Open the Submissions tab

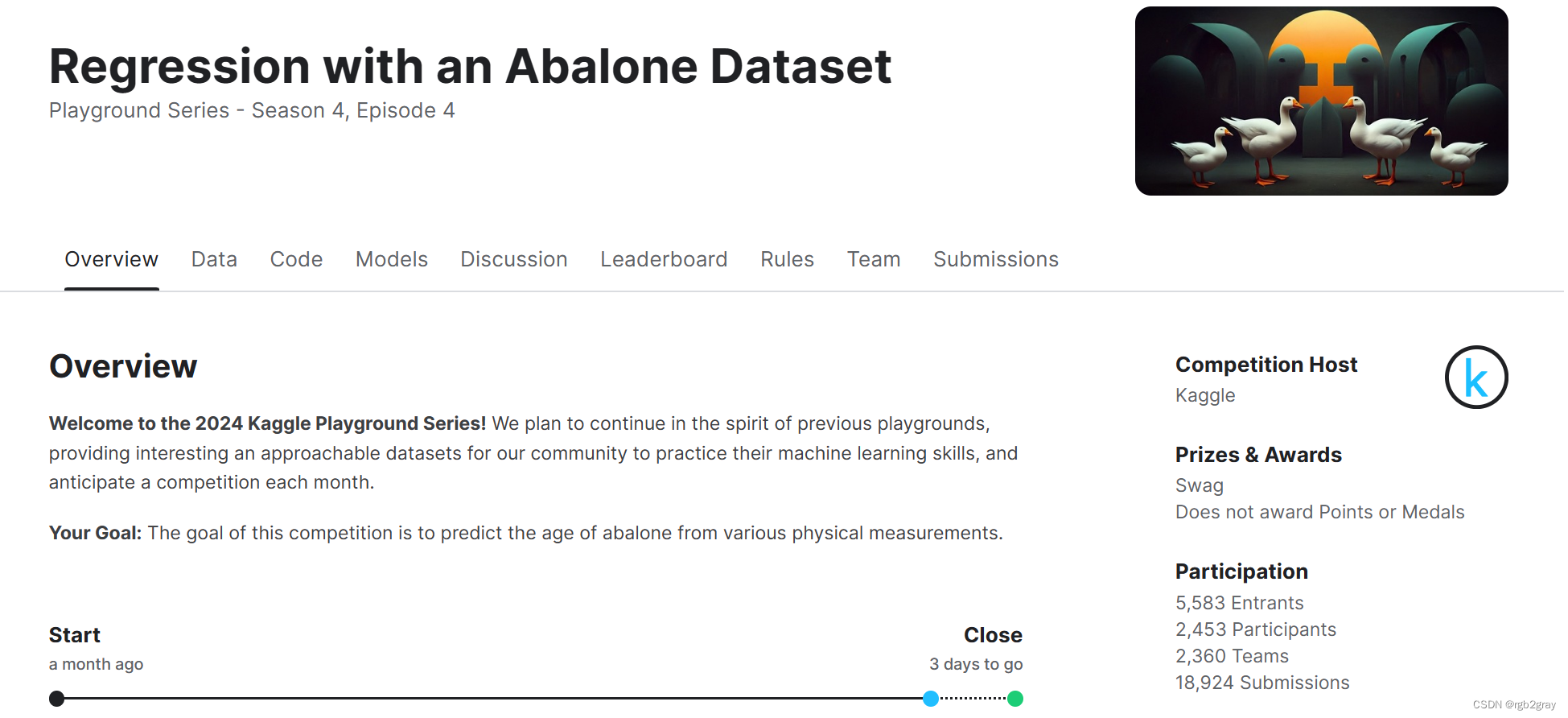click(x=996, y=259)
